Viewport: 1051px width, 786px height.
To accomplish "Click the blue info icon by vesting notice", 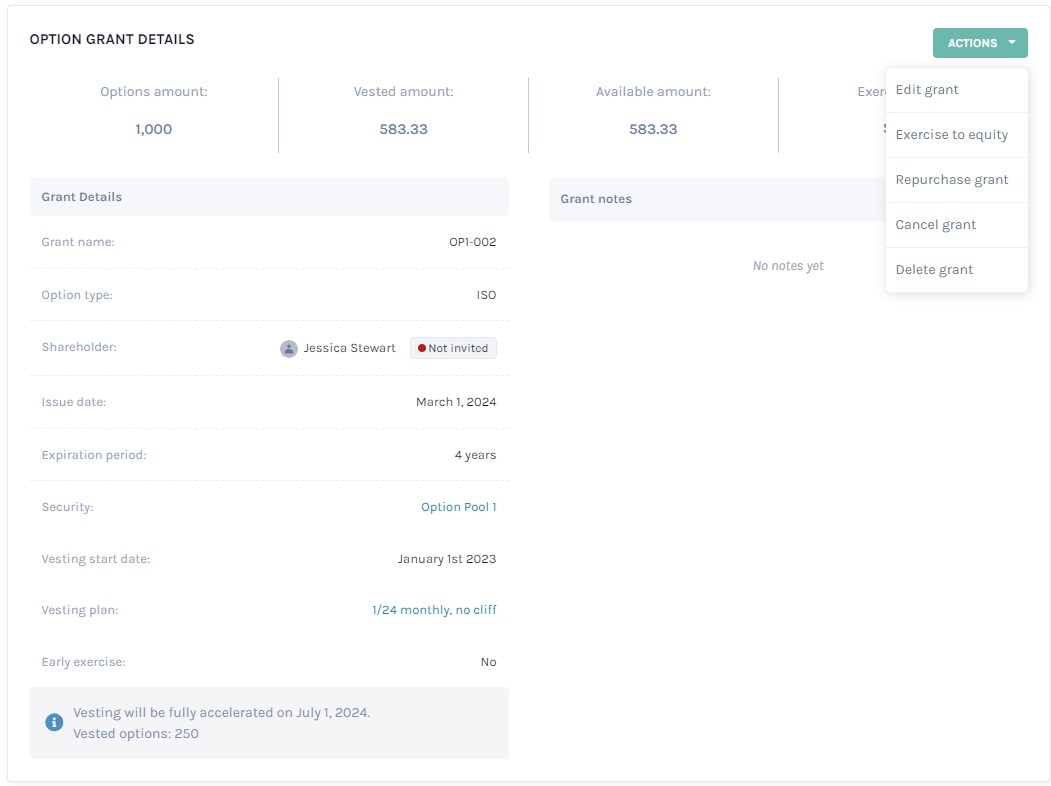I will [54, 722].
